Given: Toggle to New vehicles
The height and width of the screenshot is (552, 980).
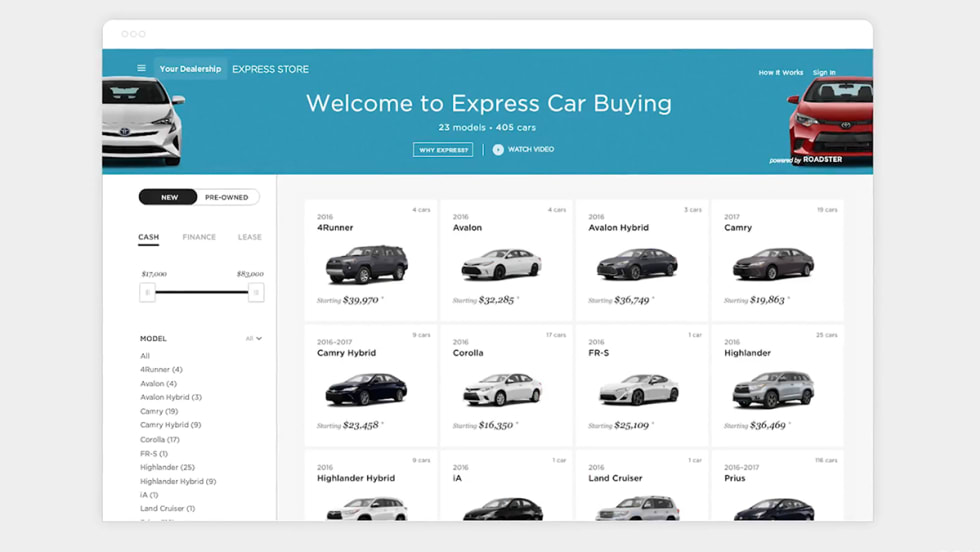Looking at the screenshot, I should click(x=169, y=197).
